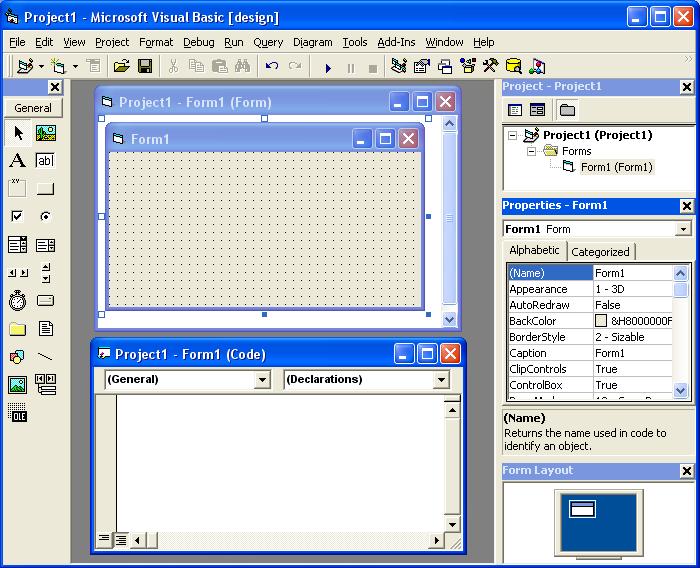Open the Add-Ins menu
The width and height of the screenshot is (700, 568).
click(x=396, y=42)
